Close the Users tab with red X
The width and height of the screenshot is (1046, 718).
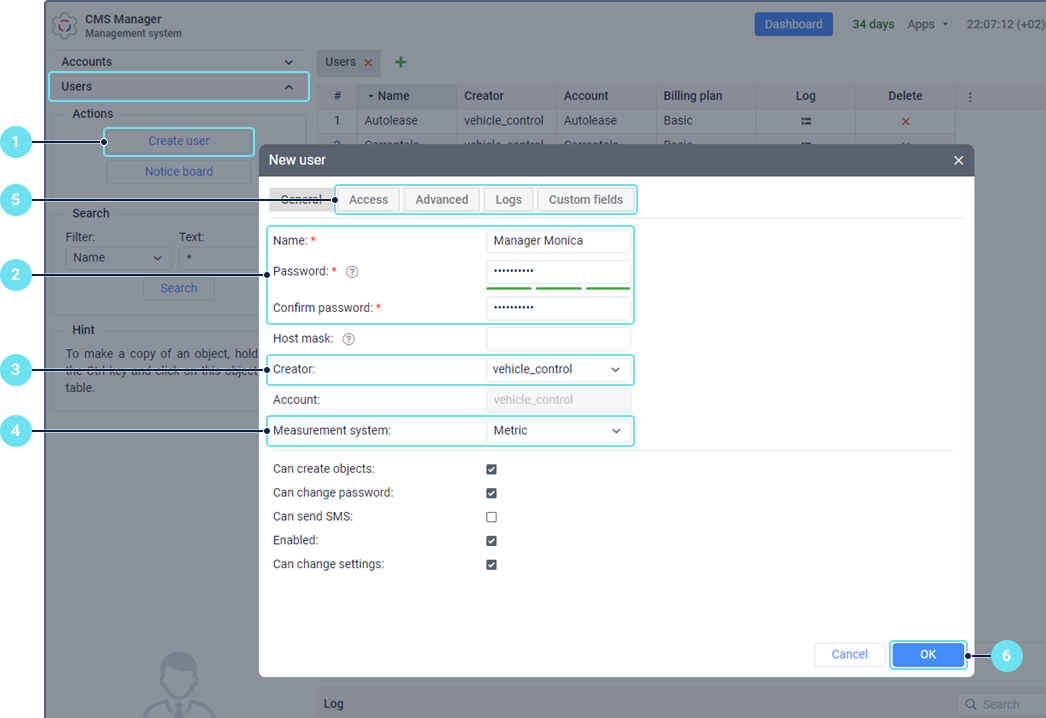click(368, 63)
